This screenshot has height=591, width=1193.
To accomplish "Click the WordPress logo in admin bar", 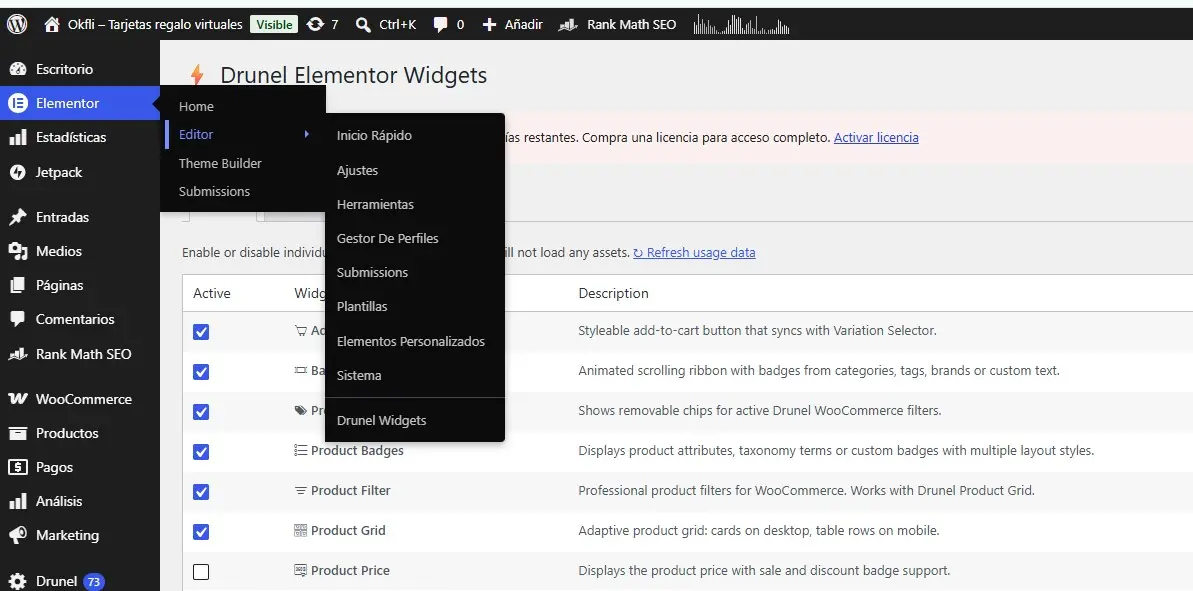I will 17,24.
